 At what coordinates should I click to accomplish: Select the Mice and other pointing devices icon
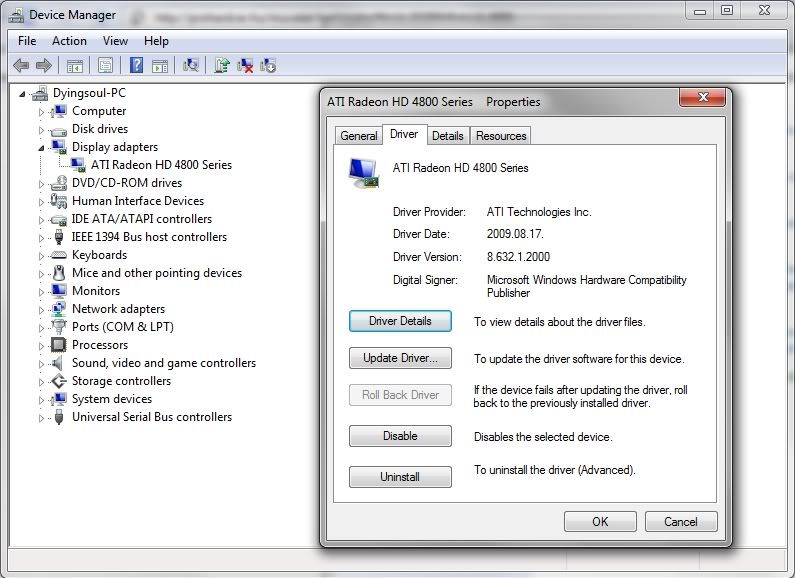coord(59,273)
